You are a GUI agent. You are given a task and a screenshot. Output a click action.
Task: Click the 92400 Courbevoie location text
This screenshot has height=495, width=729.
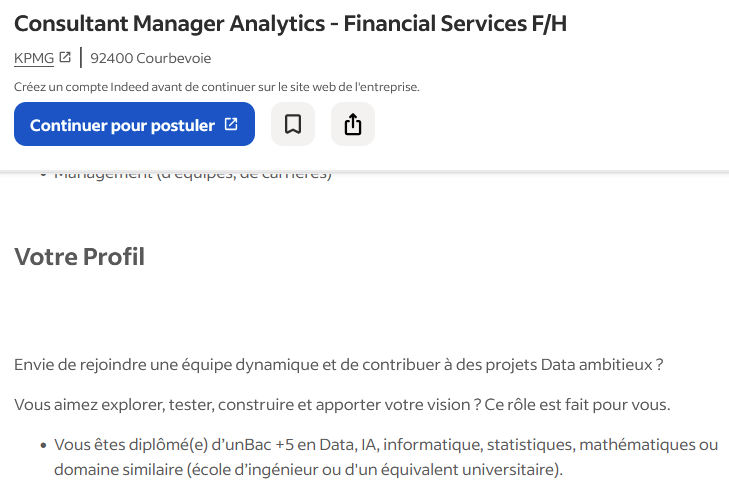pyautogui.click(x=151, y=58)
